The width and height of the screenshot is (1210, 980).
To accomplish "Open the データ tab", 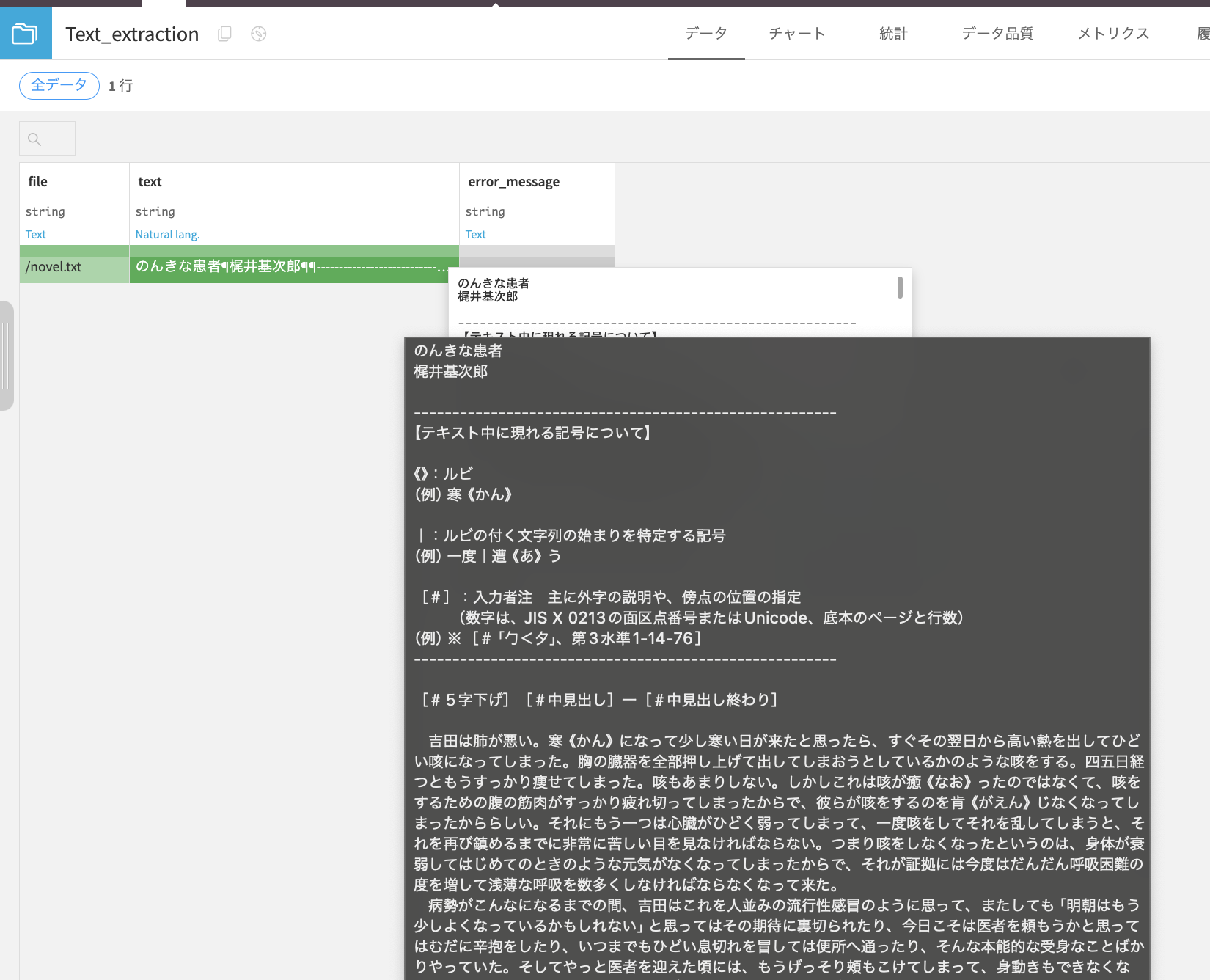I will click(x=706, y=34).
